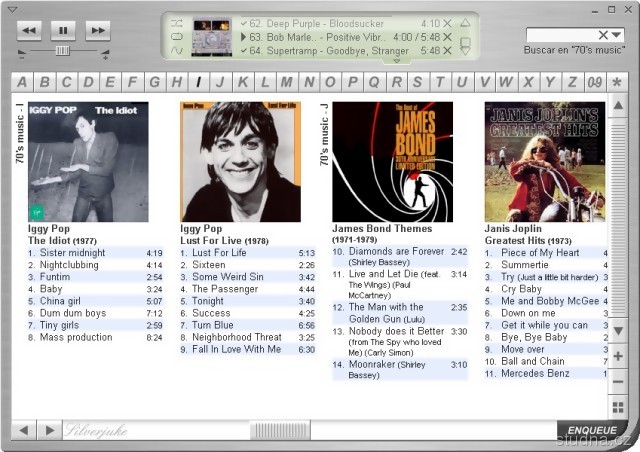Increase volume with the plus speaker icon
The width and height of the screenshot is (640, 452).
point(105,54)
